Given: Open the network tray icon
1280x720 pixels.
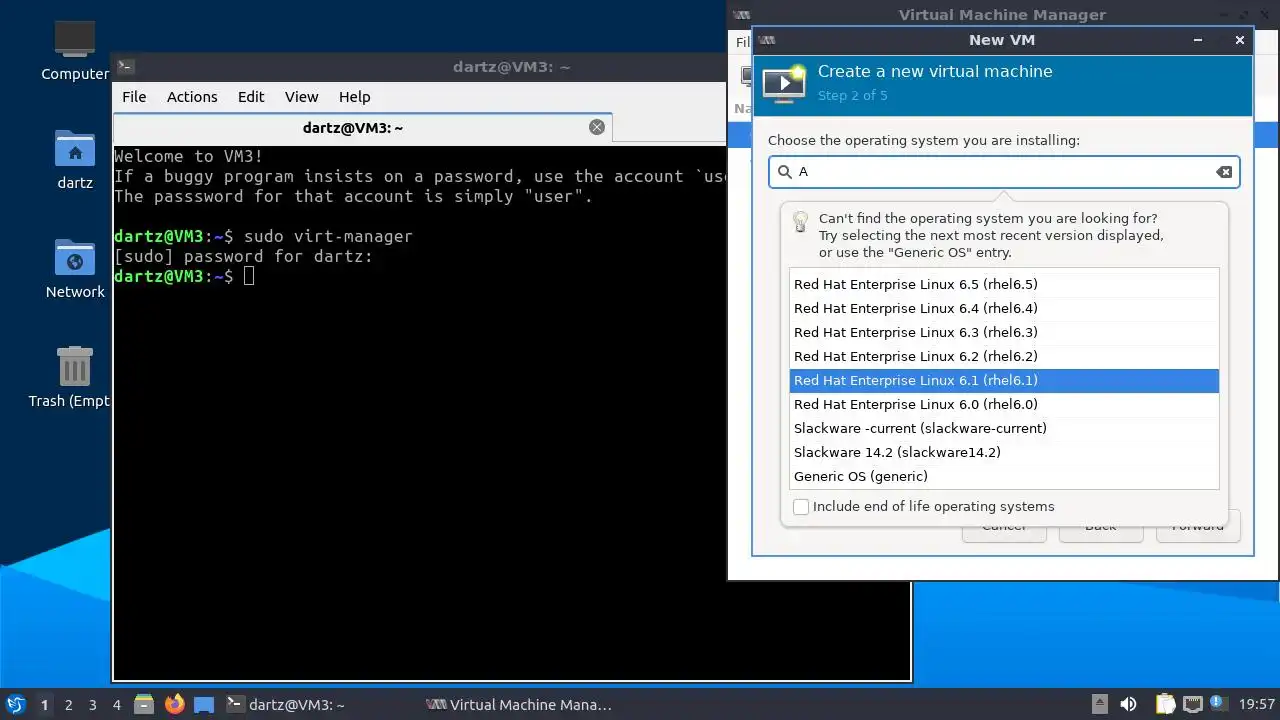Looking at the screenshot, I should (x=1191, y=704).
